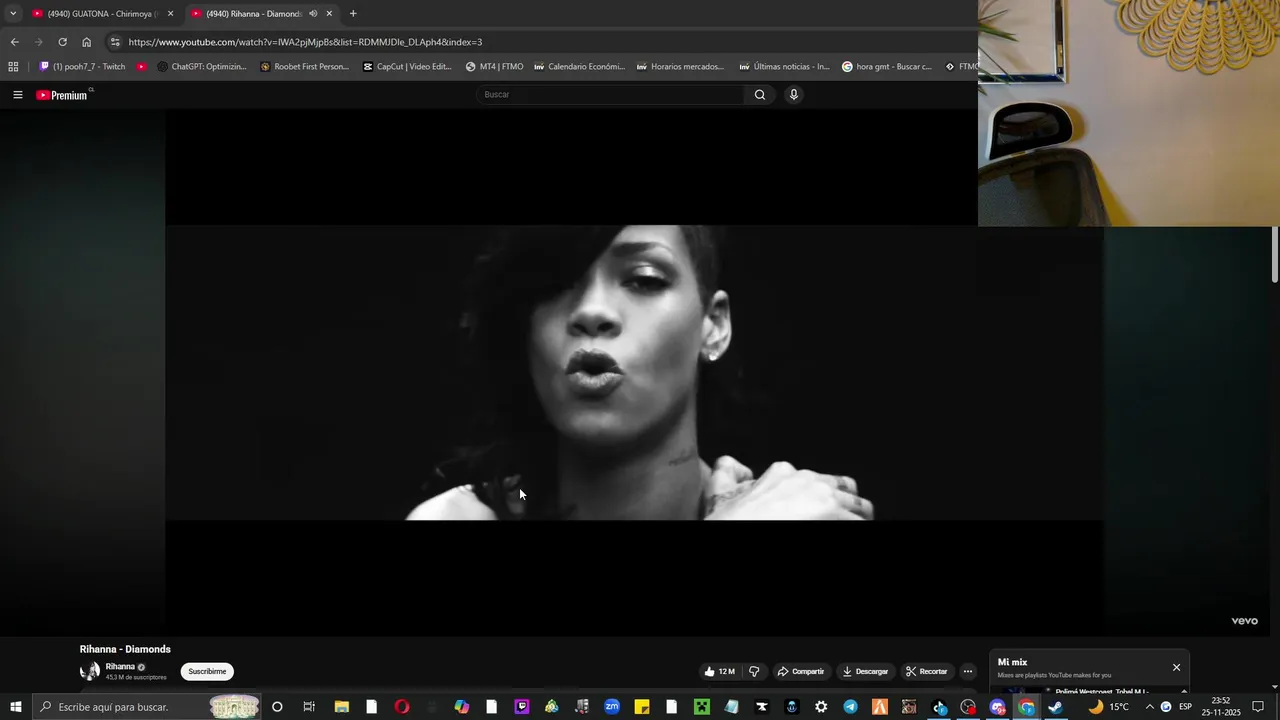Show hidden system tray icons
This screenshot has width=1280, height=720.
[x=1149, y=707]
